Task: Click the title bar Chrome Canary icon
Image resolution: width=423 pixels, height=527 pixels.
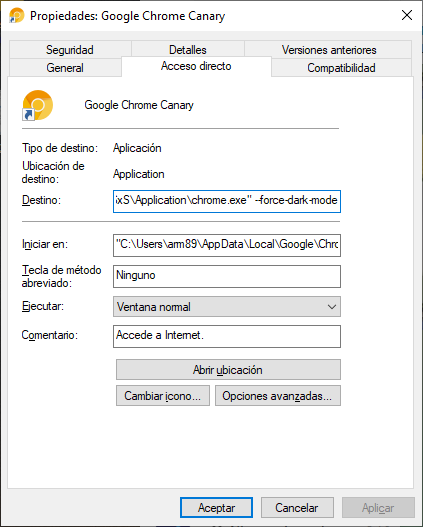Action: pos(16,15)
